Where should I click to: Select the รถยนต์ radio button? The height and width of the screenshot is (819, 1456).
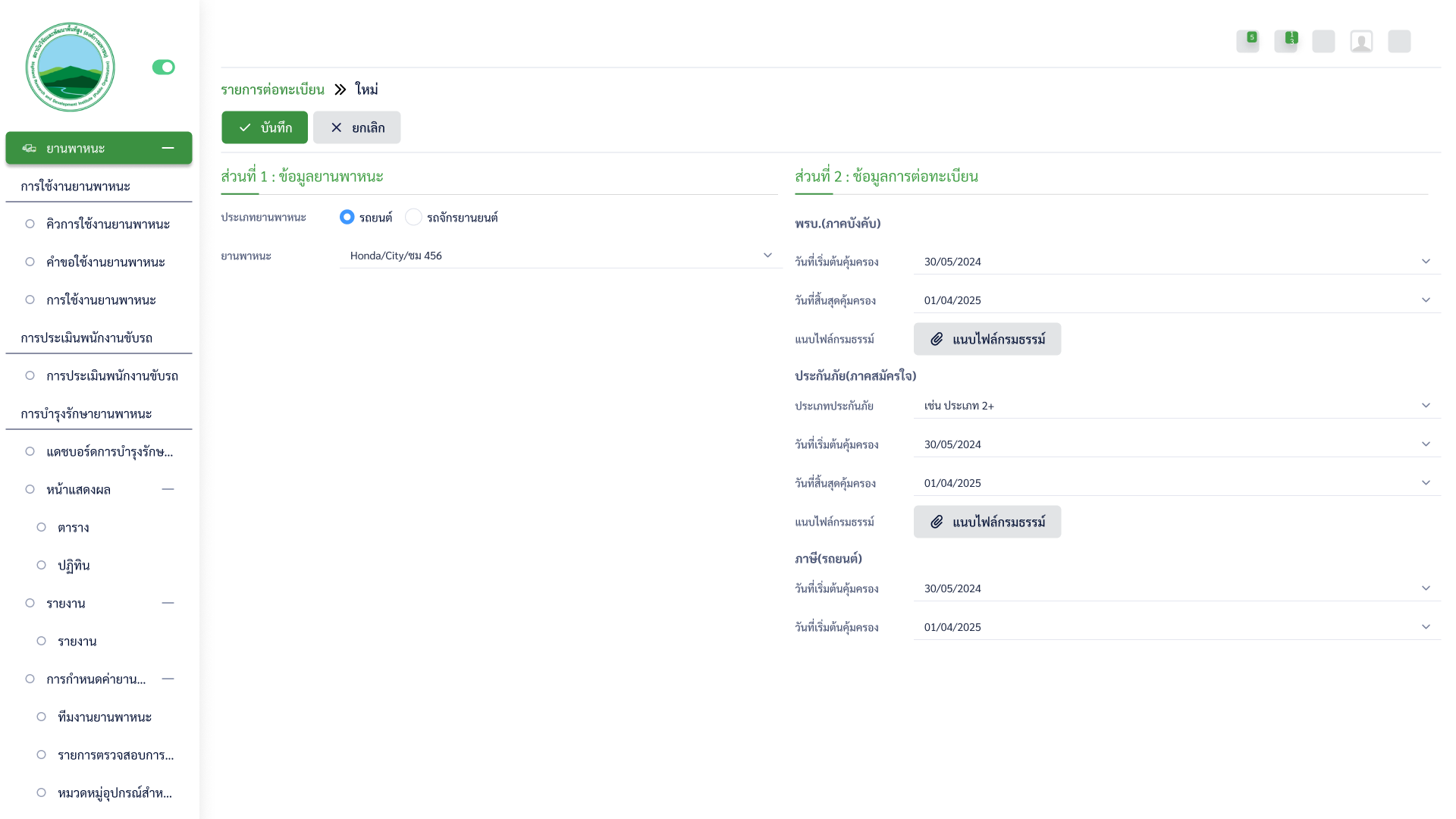(x=347, y=217)
